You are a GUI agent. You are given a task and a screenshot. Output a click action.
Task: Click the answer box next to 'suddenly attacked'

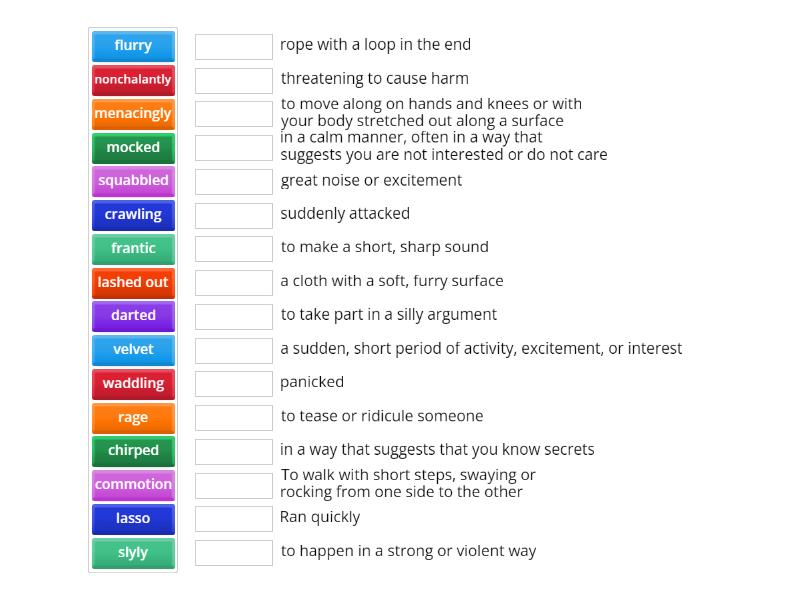(233, 215)
